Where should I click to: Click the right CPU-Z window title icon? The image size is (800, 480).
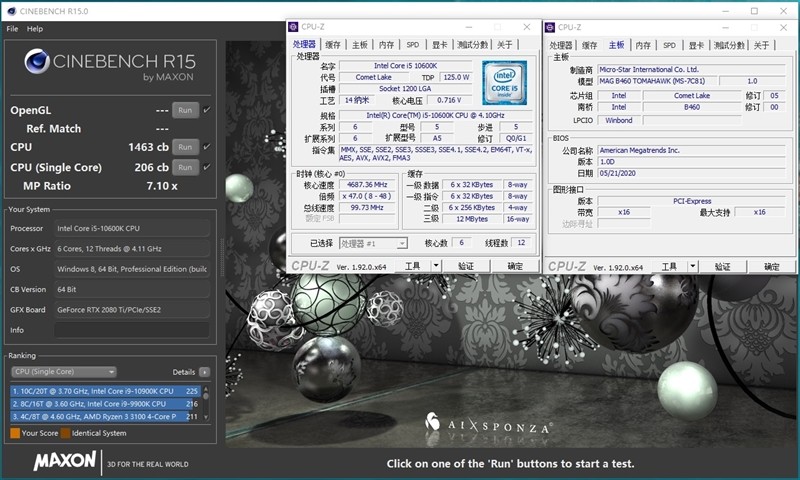[550, 27]
